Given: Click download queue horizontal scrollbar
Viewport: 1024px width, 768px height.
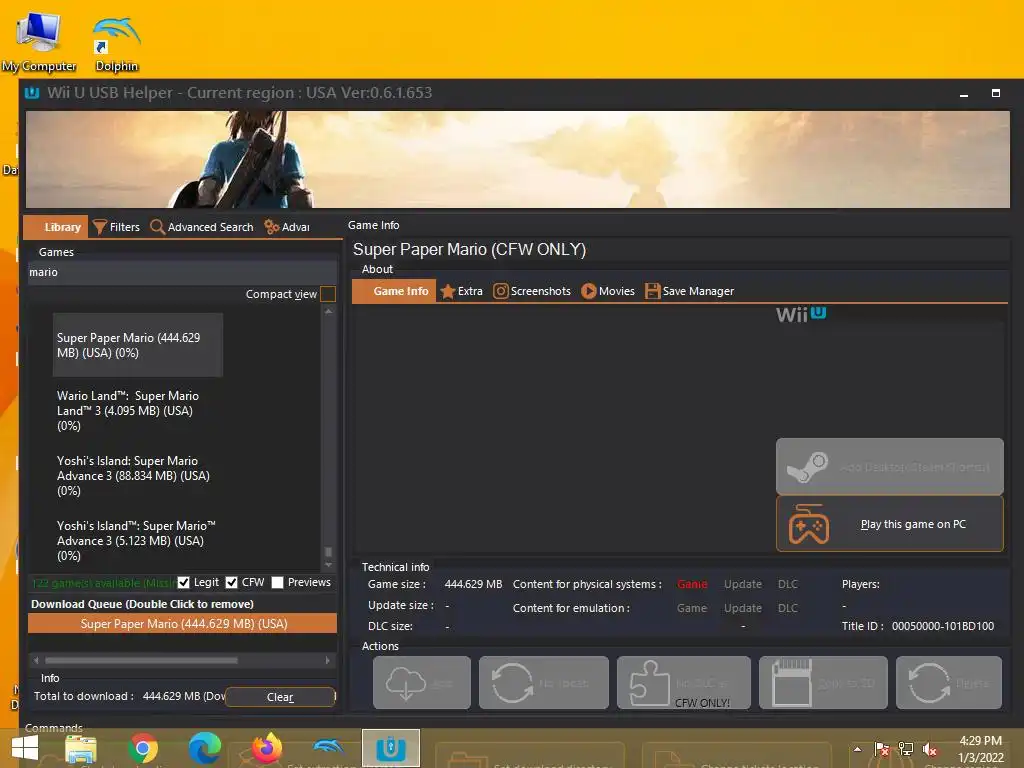Looking at the screenshot, I should click(141, 660).
